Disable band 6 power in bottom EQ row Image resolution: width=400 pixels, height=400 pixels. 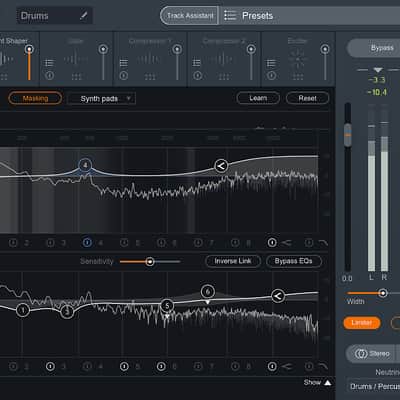(x=161, y=367)
